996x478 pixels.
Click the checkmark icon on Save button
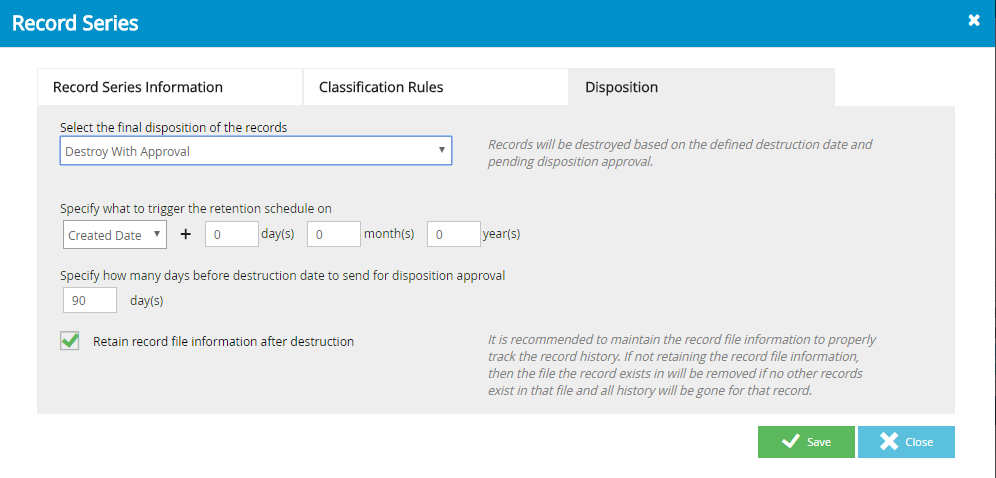coord(791,442)
